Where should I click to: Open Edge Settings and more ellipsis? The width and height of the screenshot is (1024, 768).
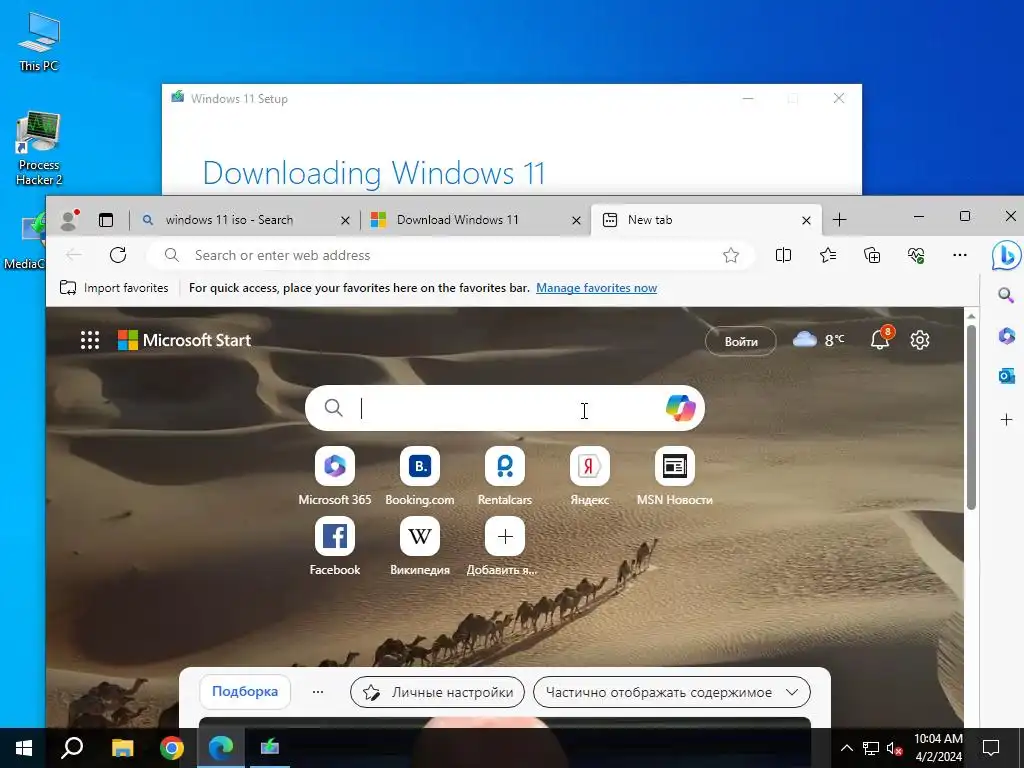(959, 255)
